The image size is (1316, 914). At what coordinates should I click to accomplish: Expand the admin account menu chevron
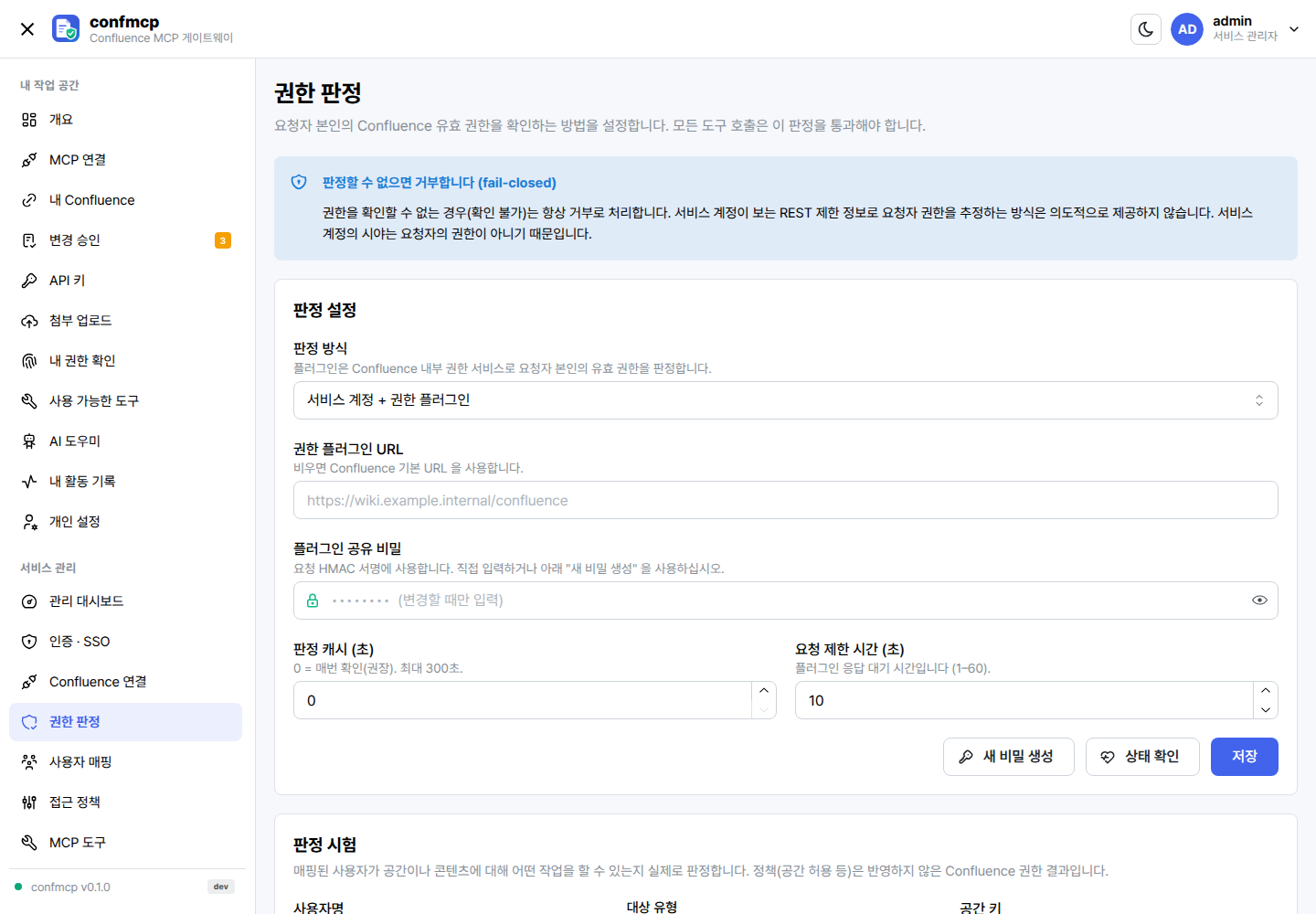click(1294, 29)
